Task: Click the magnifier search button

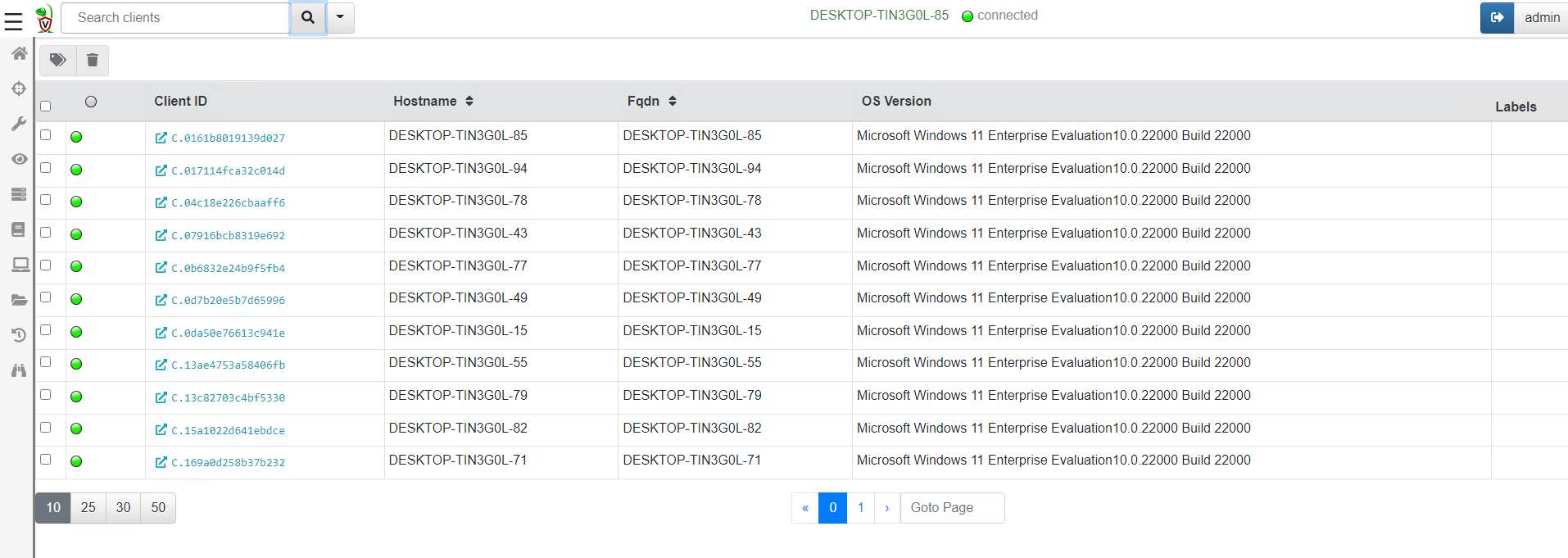Action: coord(308,17)
